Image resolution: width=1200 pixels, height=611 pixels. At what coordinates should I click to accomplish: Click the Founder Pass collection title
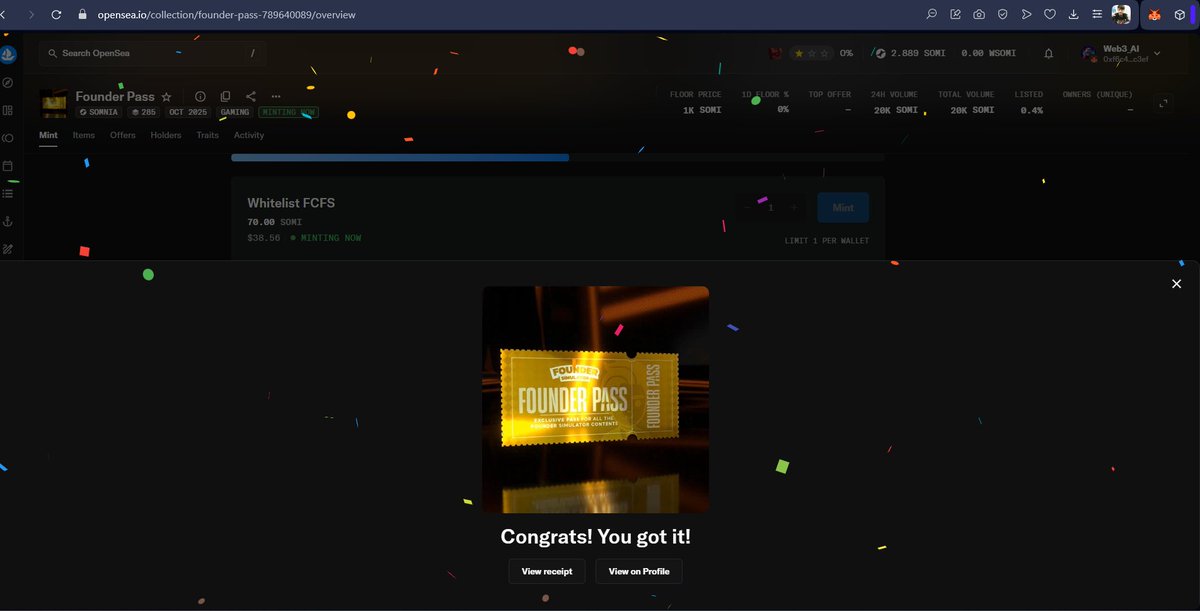coord(115,97)
